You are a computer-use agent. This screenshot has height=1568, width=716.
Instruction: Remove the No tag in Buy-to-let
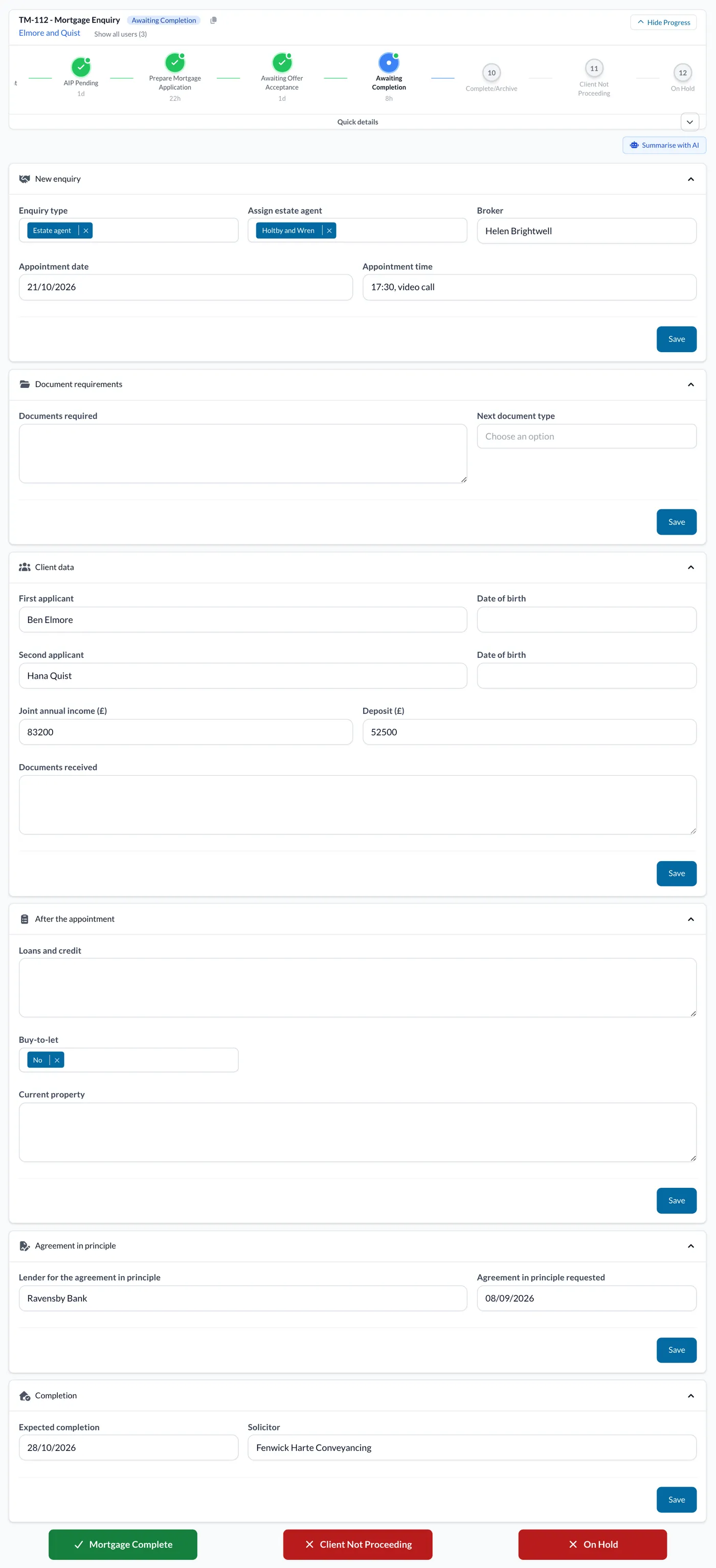[57, 1060]
